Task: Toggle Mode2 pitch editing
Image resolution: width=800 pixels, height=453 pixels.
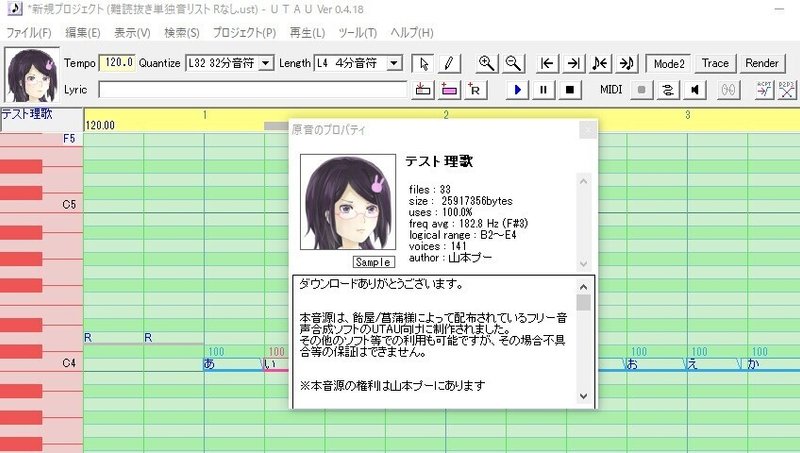Action: point(668,64)
